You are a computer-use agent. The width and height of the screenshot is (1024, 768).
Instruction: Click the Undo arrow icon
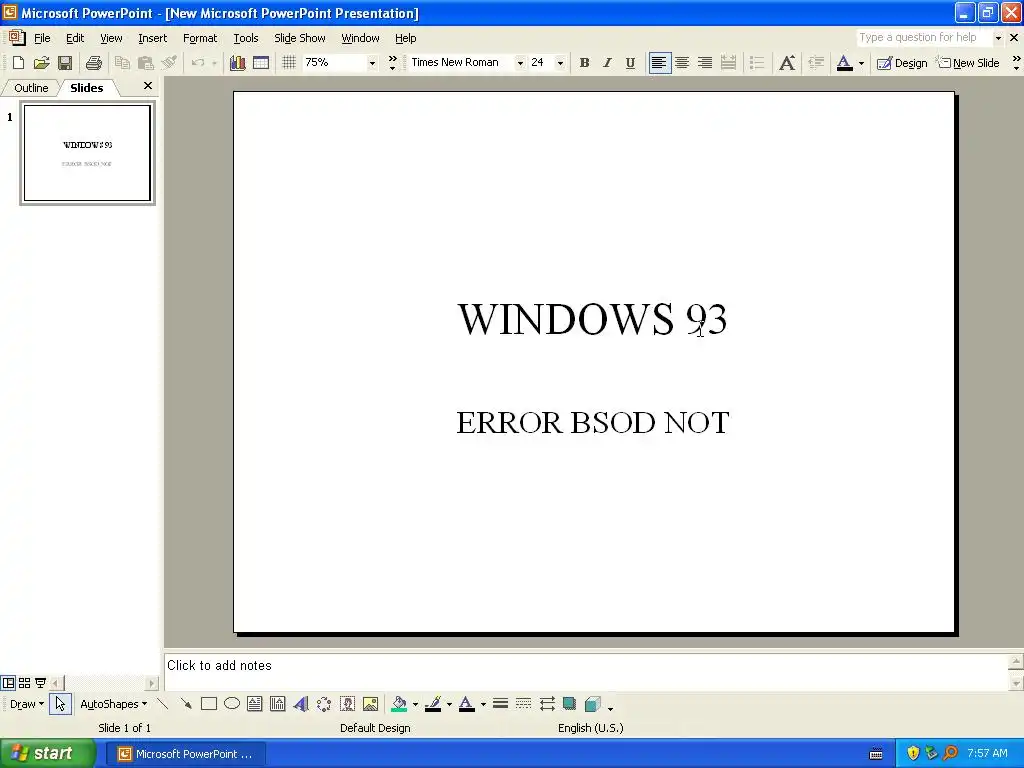tap(198, 63)
